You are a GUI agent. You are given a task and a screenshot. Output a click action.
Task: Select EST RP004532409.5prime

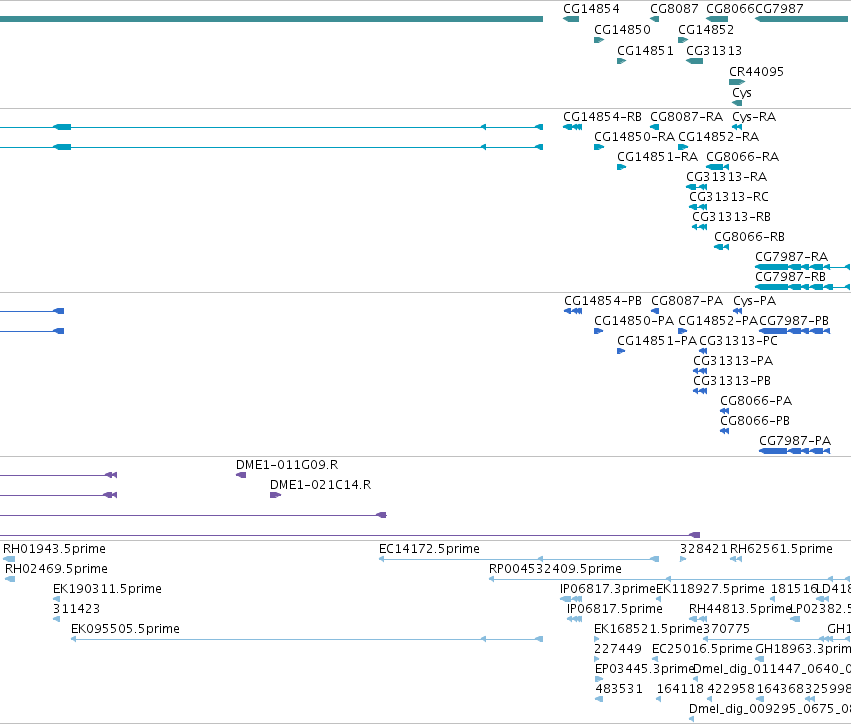click(x=555, y=569)
